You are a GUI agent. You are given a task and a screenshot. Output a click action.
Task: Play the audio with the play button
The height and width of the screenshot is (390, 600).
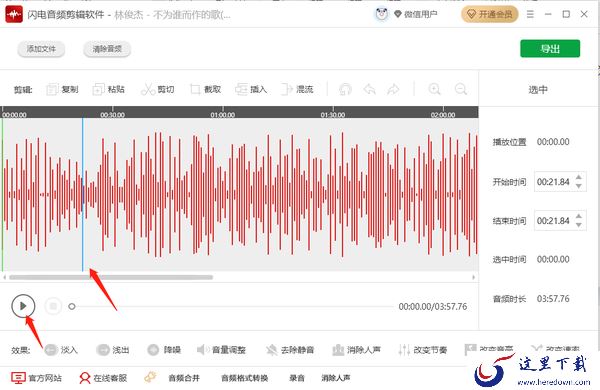(23, 306)
